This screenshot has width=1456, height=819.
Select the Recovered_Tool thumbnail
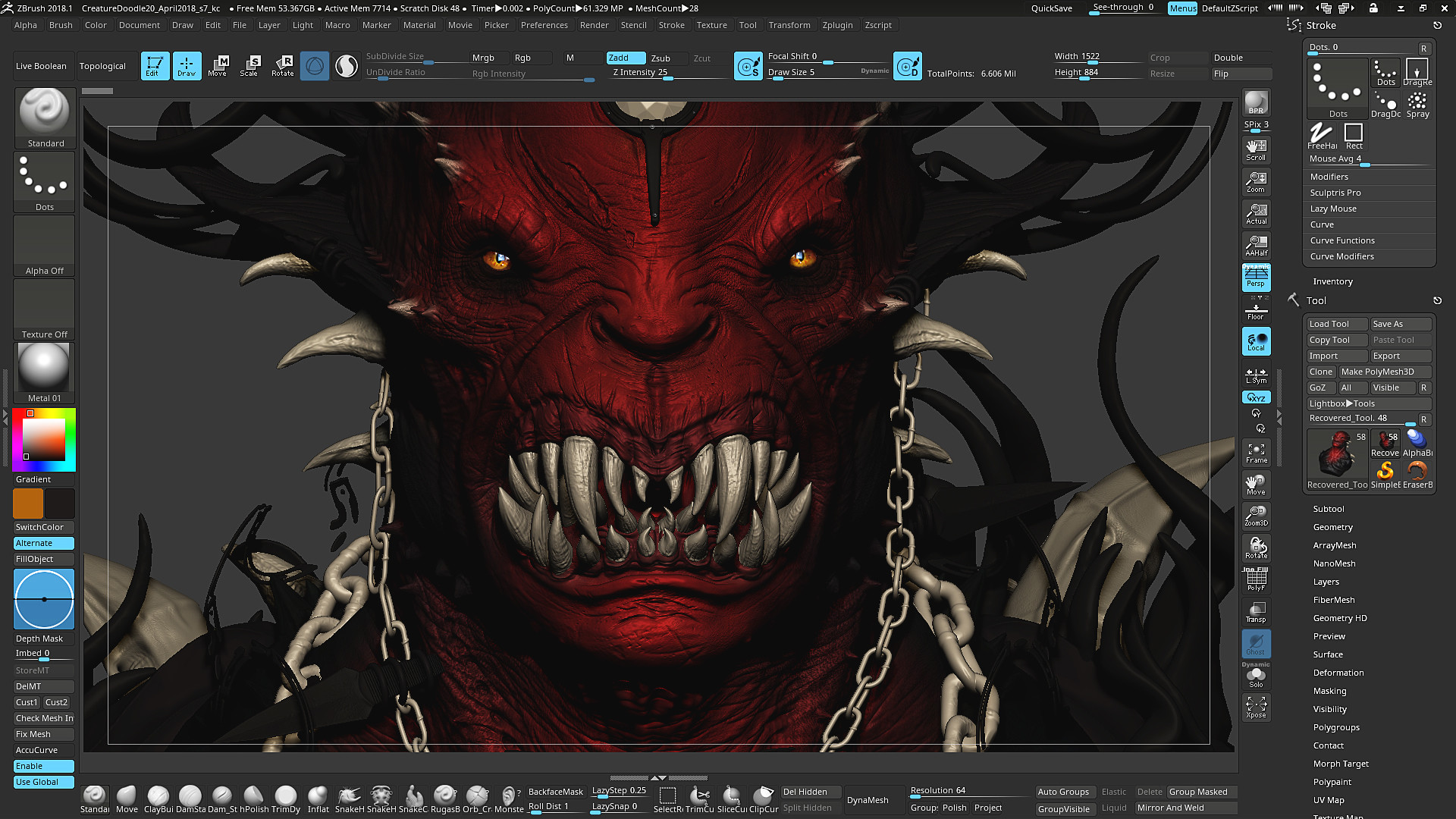tap(1337, 460)
